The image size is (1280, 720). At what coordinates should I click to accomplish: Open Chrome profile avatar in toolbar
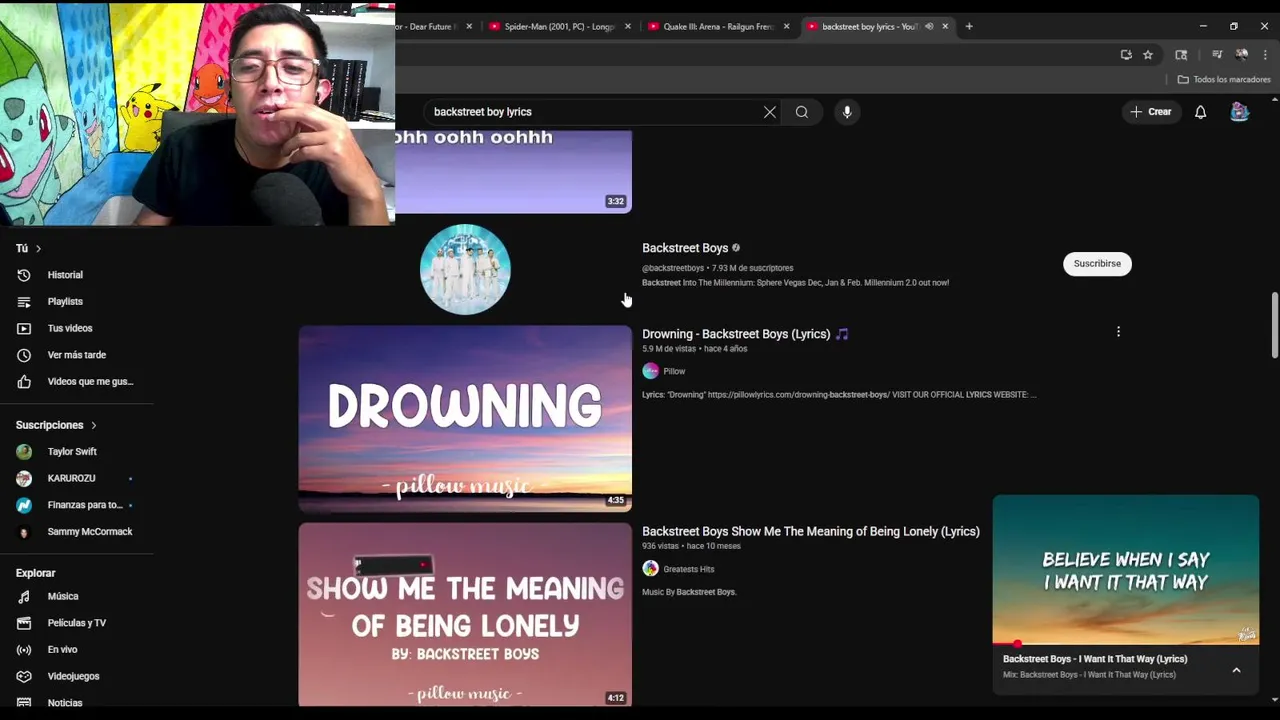point(1241,55)
